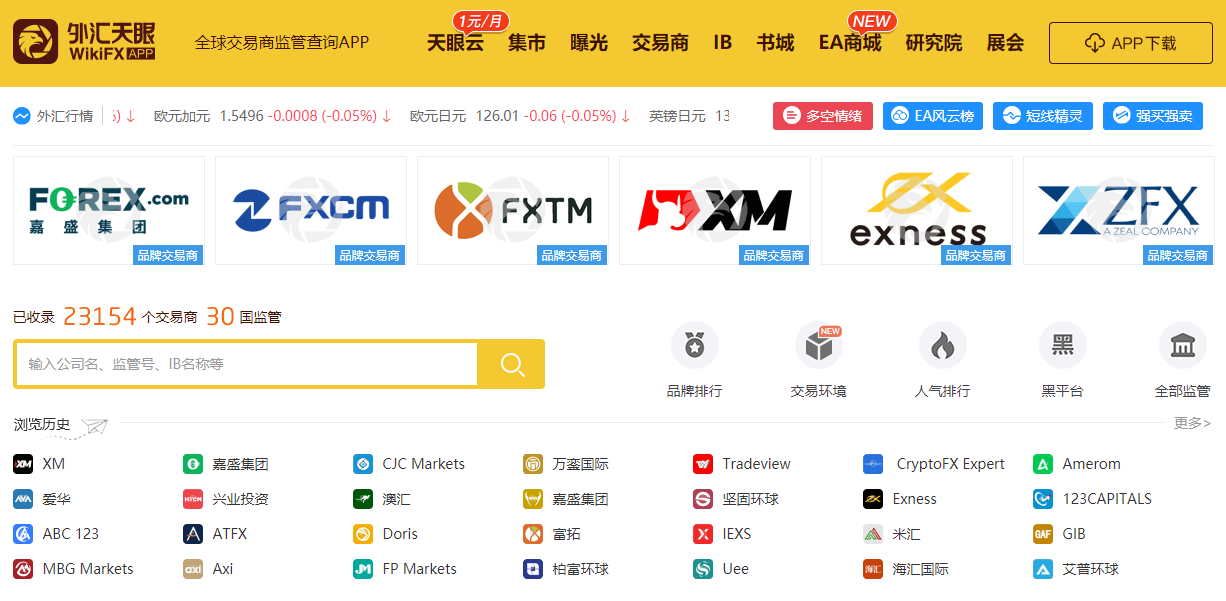This screenshot has width=1226, height=601.
Task: Click the 全球交易商监管查询APP tagline
Action: 282,43
